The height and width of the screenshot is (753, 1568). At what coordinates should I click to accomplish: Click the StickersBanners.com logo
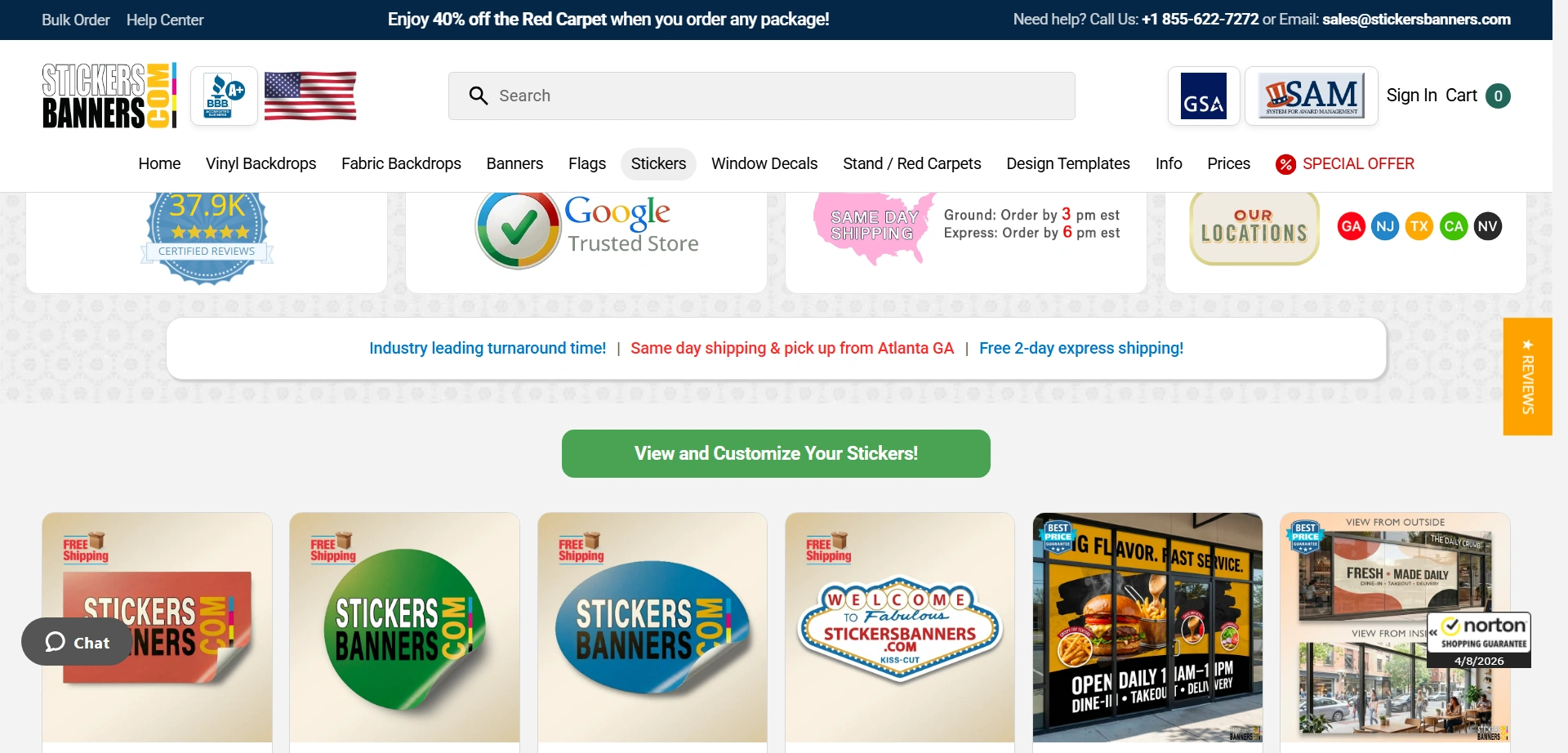(x=109, y=96)
